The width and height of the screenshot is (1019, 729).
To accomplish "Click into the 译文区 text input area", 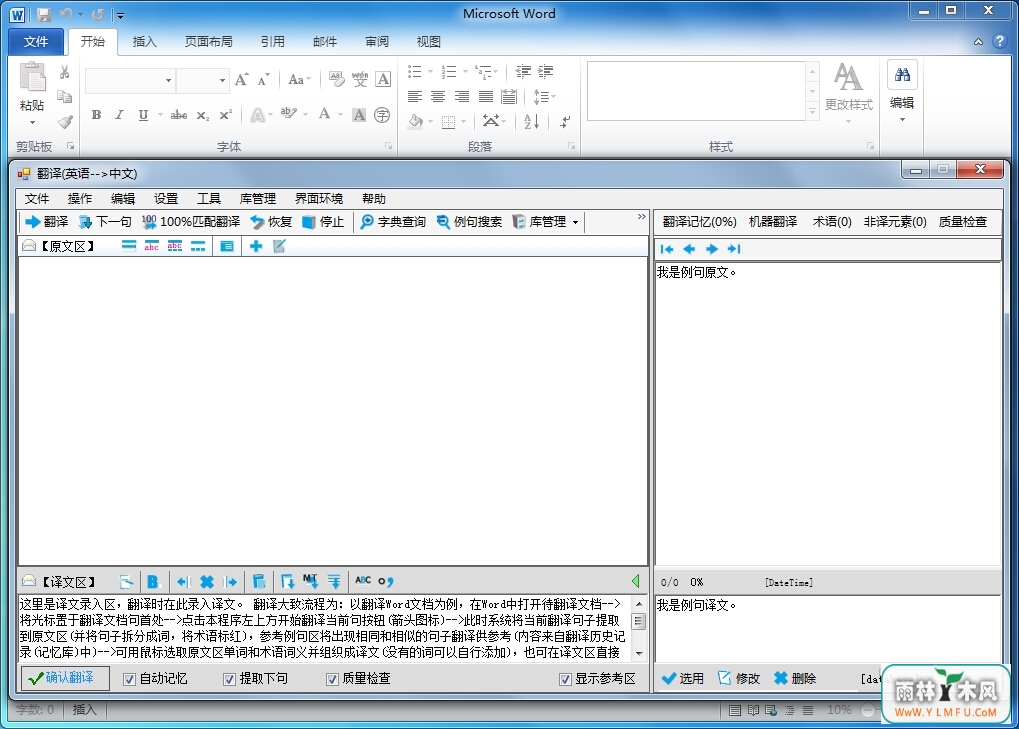I will 324,628.
